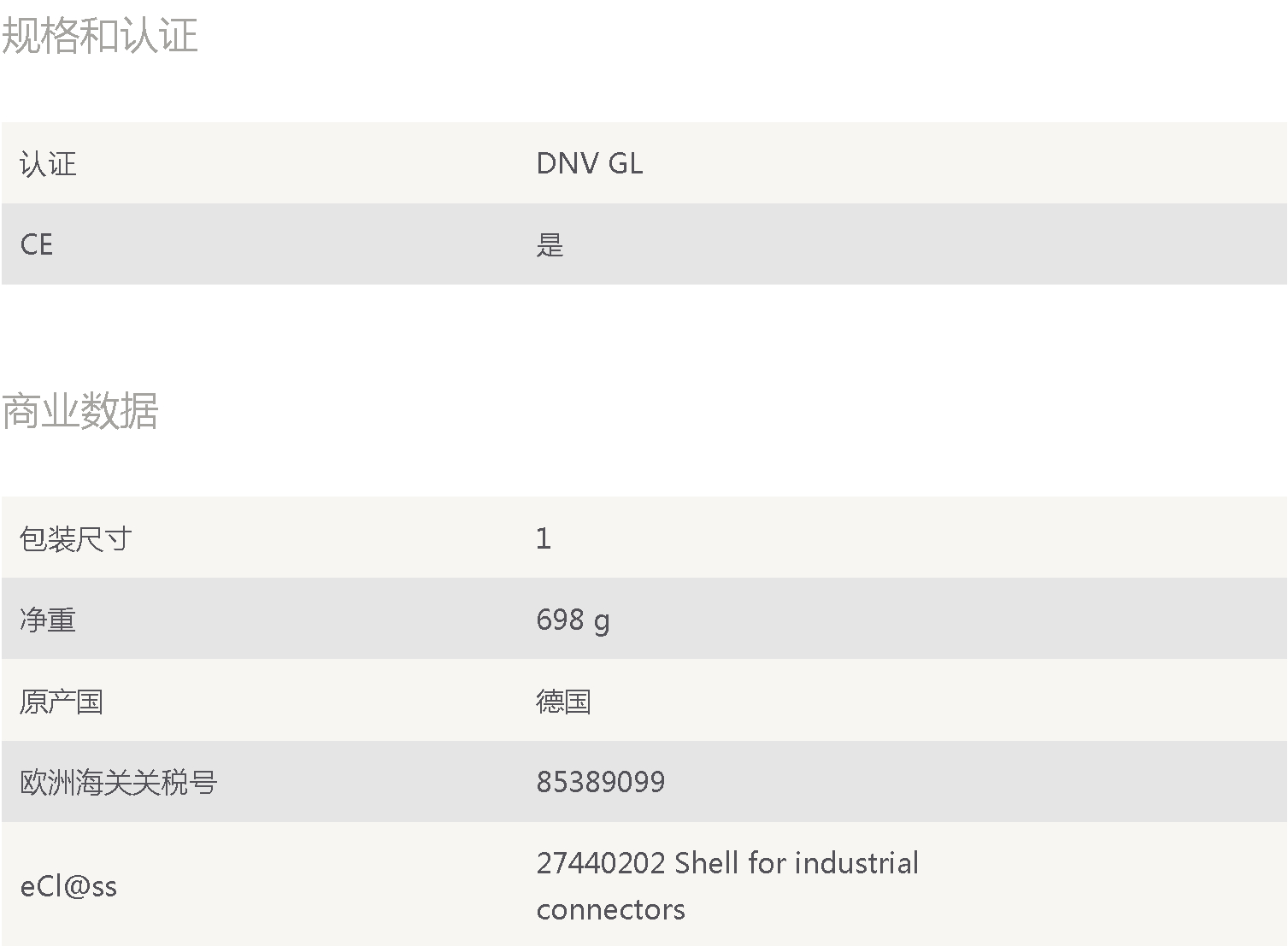This screenshot has width=1288, height=946.
Task: Click the 698 g net weight value
Action: pos(573,620)
